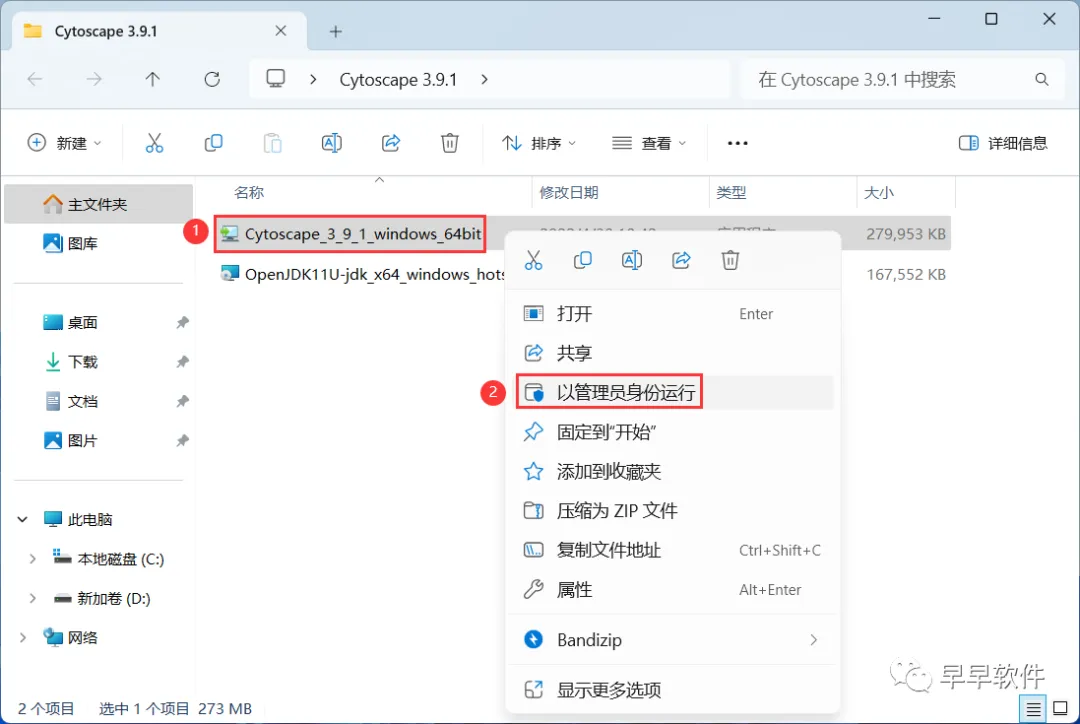
Task: Open the three-dots more options menu
Action: (x=738, y=143)
